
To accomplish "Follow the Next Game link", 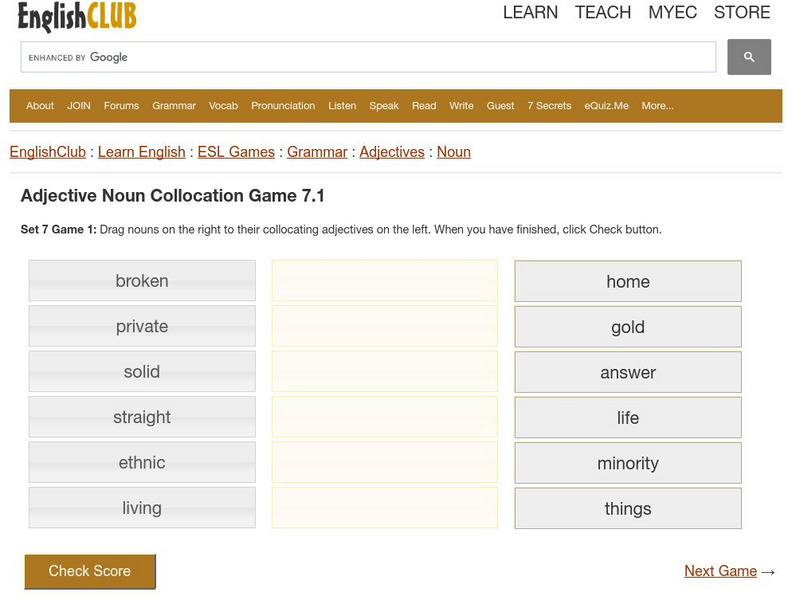I will pos(720,571).
